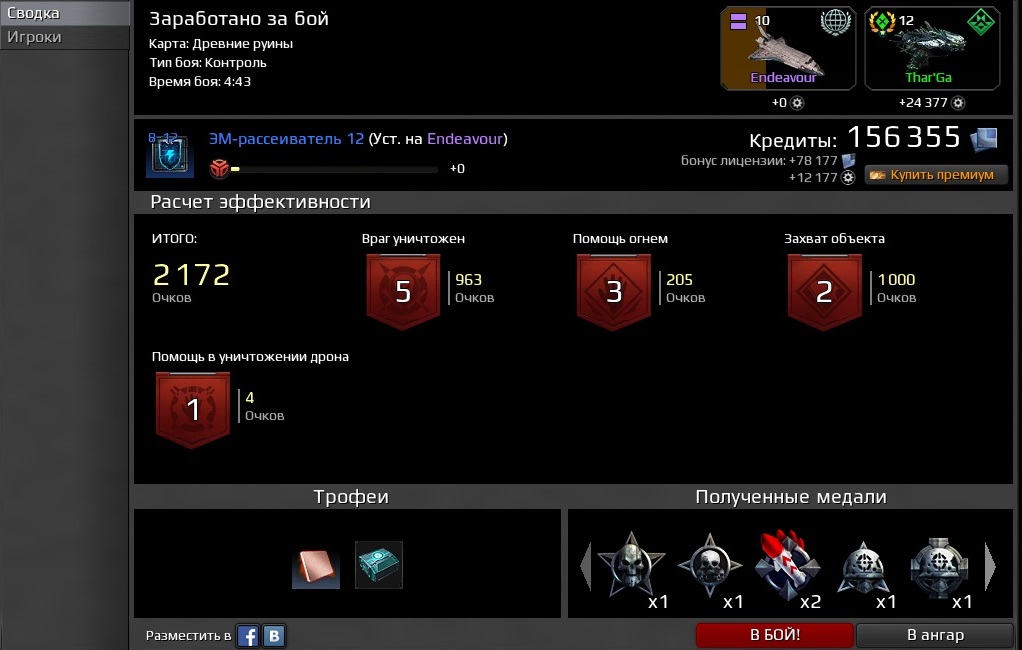The width and height of the screenshot is (1022, 650).
Task: Click the В БОЙ! button
Action: (774, 635)
